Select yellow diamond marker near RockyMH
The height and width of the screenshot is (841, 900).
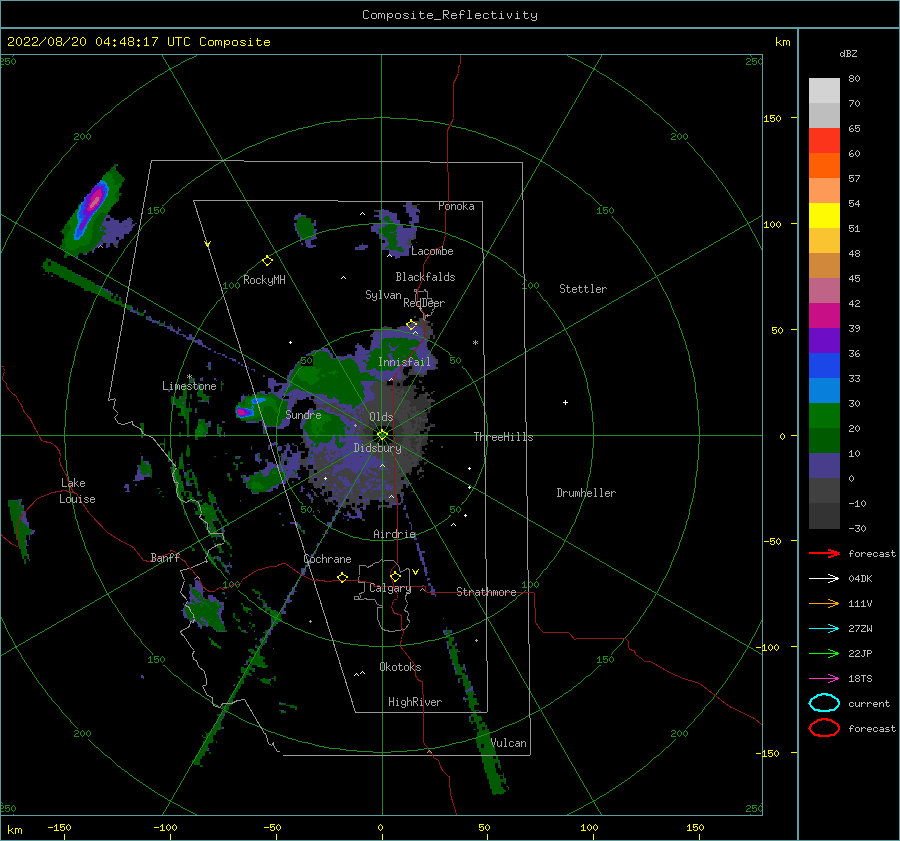point(267,261)
